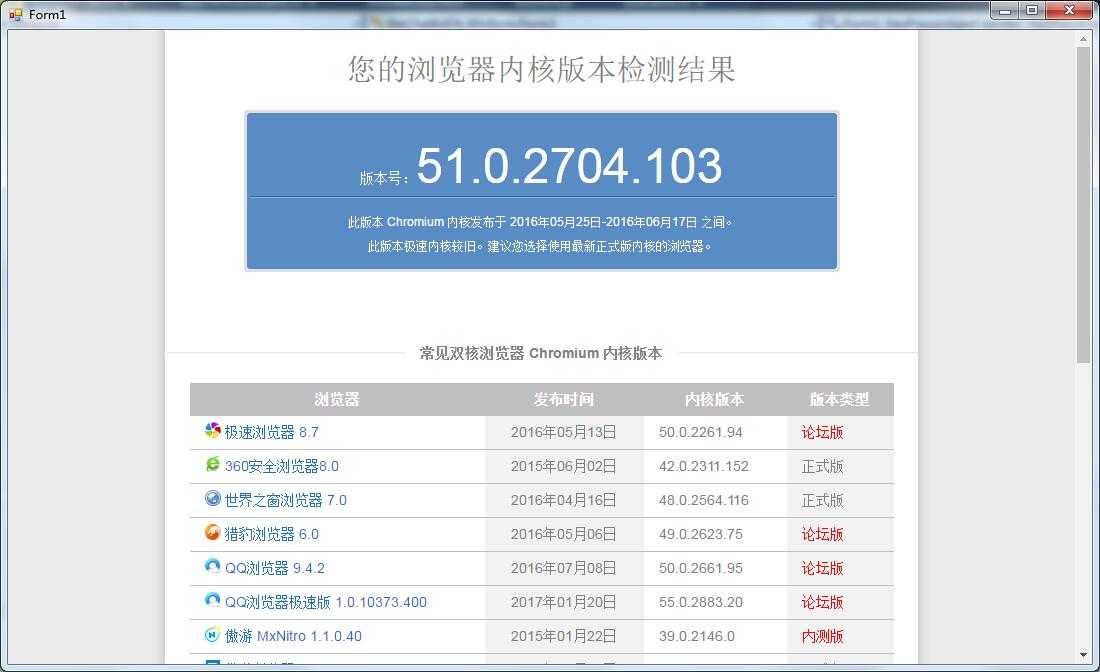Click kernel version 42.0.2311.152
1100x672 pixels.
(x=704, y=466)
